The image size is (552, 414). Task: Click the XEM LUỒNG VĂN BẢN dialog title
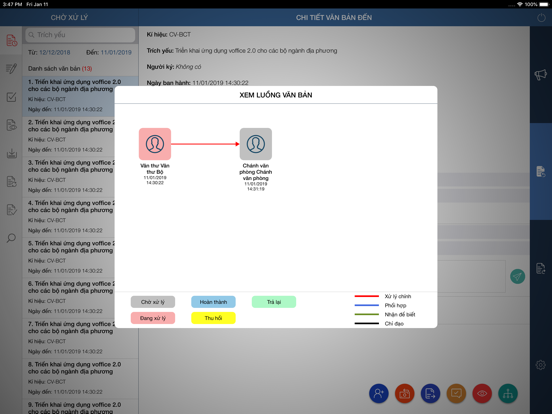pyautogui.click(x=276, y=95)
